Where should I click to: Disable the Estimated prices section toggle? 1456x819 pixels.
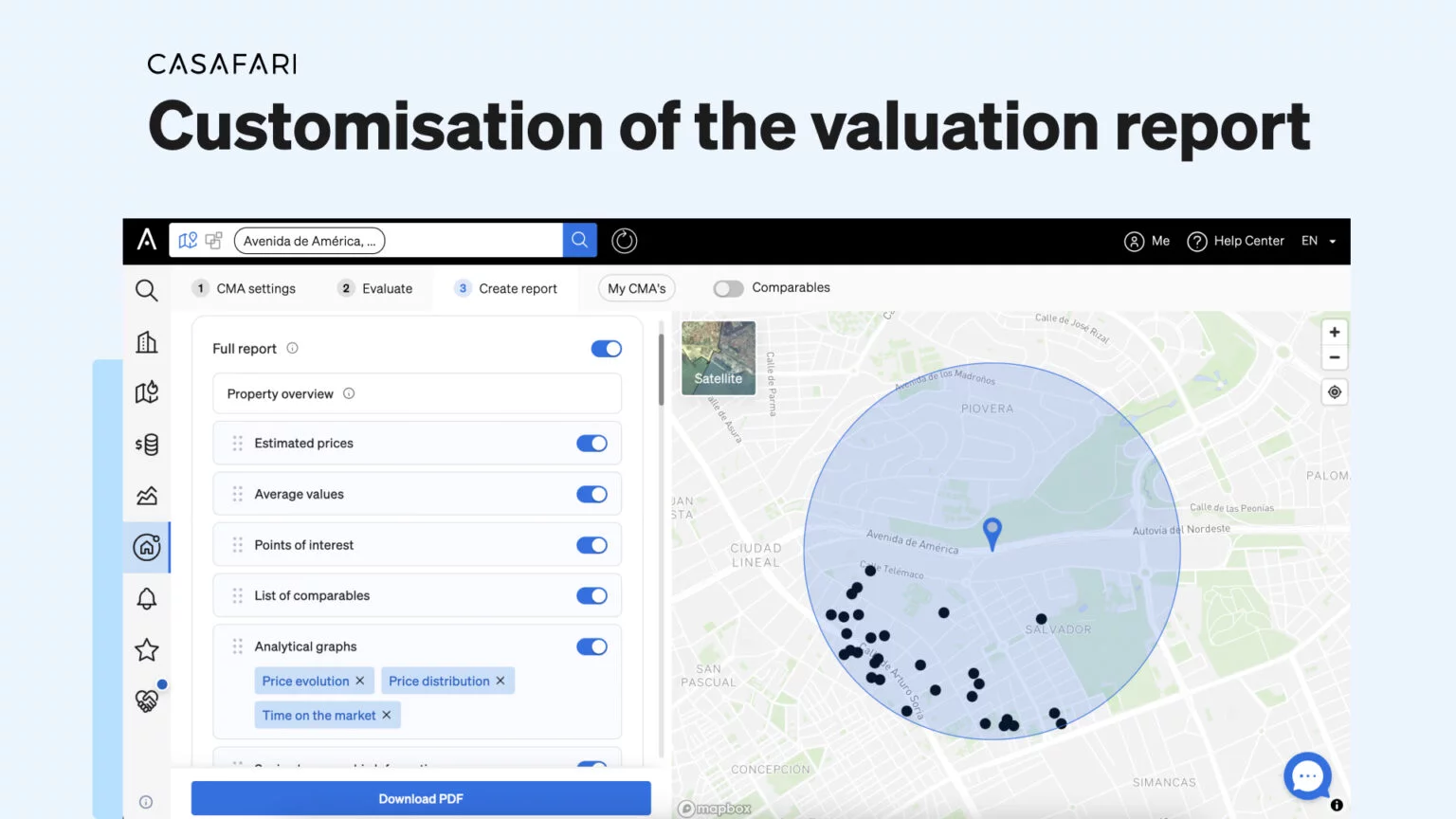tap(591, 444)
